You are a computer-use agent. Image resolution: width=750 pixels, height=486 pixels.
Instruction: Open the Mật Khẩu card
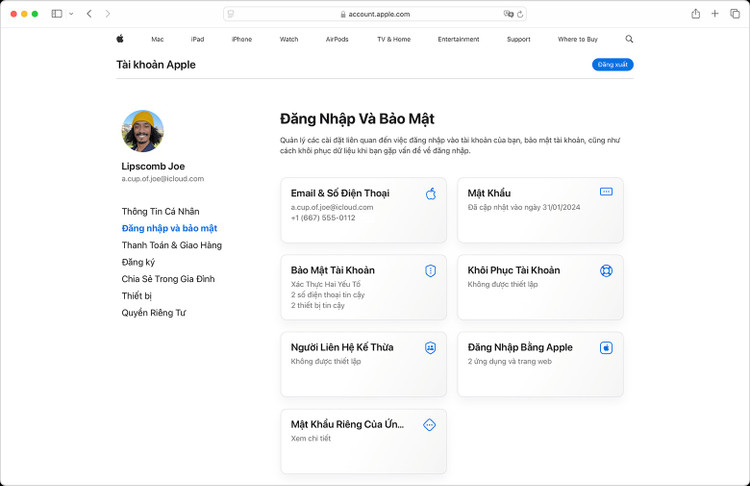(540, 210)
